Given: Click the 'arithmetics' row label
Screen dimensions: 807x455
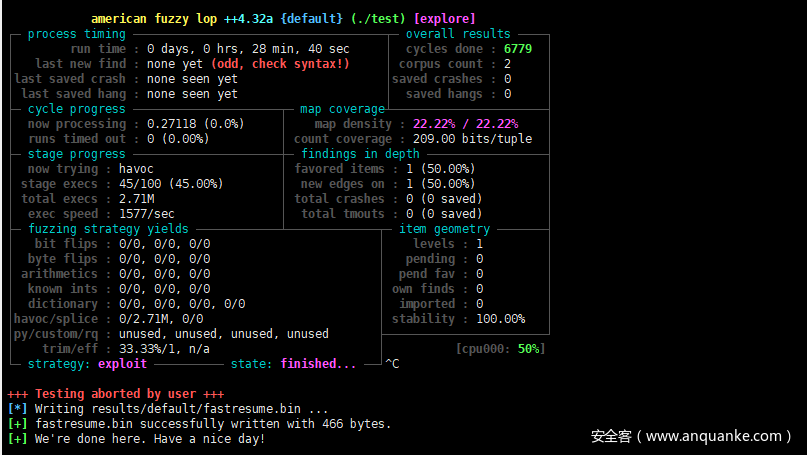Looking at the screenshot, I should coord(59,274).
